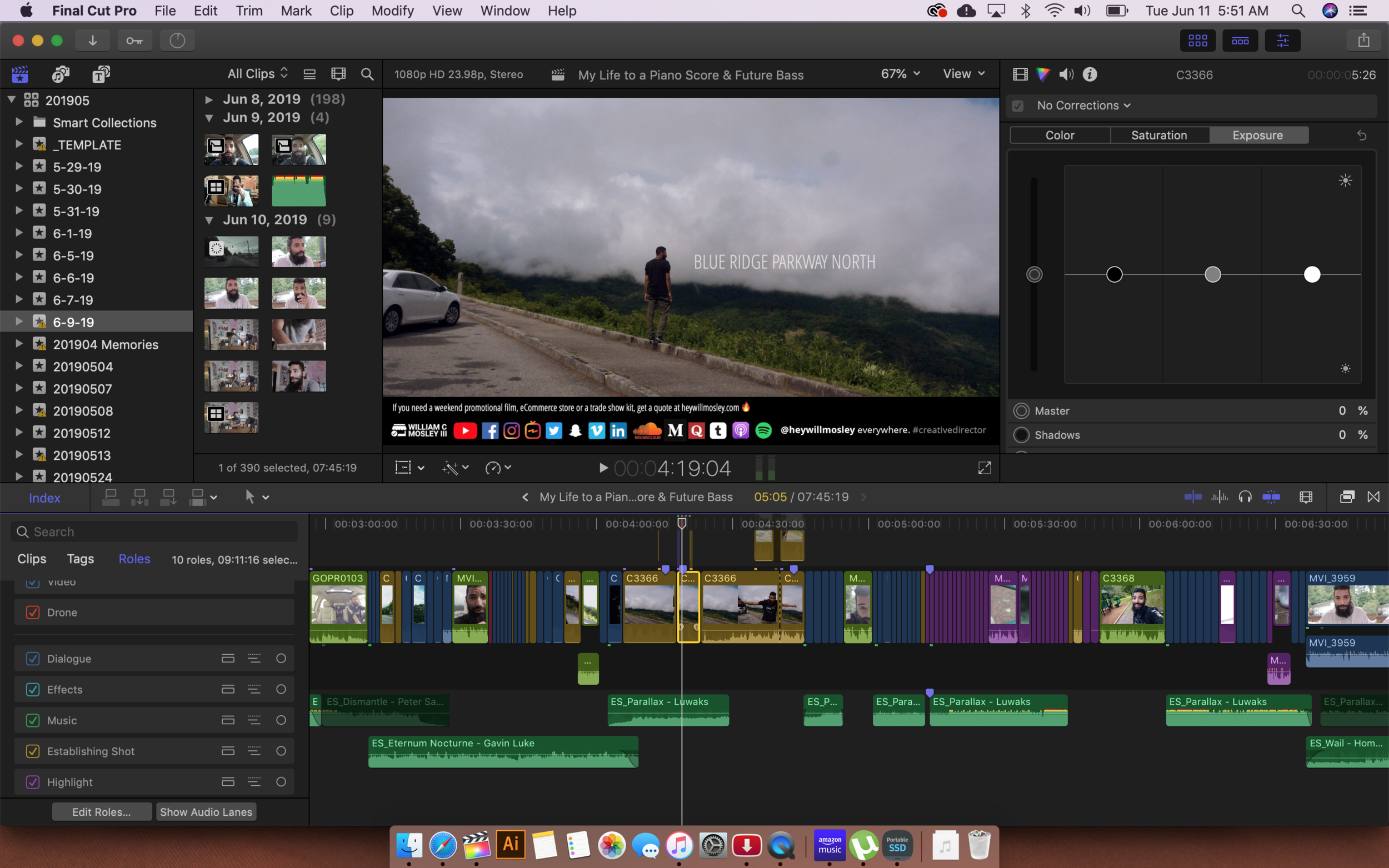Image resolution: width=1389 pixels, height=868 pixels.
Task: Open the All Clips filter dropdown
Action: (x=257, y=73)
